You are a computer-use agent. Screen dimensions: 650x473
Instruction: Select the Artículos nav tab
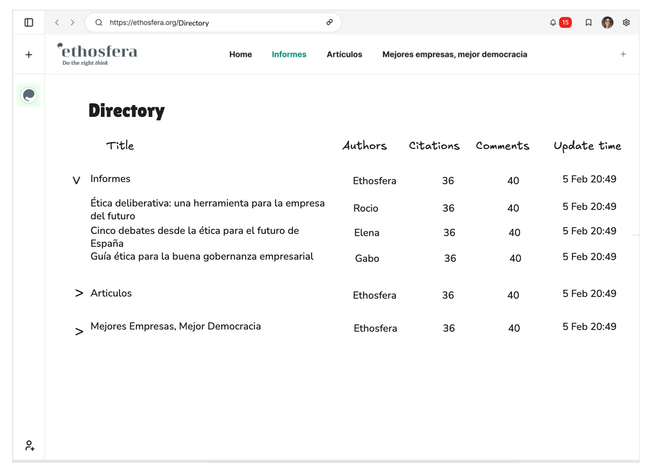click(344, 54)
